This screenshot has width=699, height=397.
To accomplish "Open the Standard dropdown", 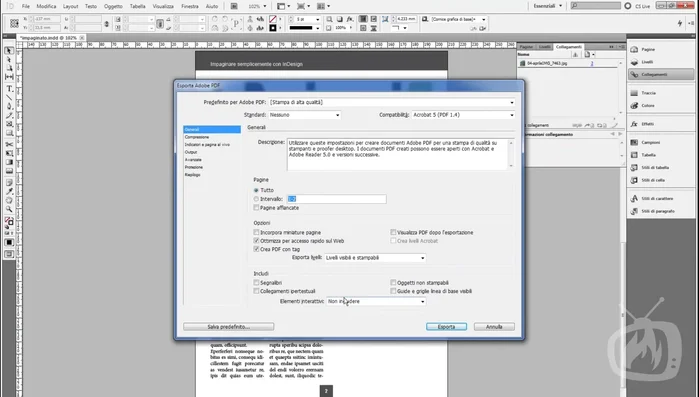I will coord(305,115).
